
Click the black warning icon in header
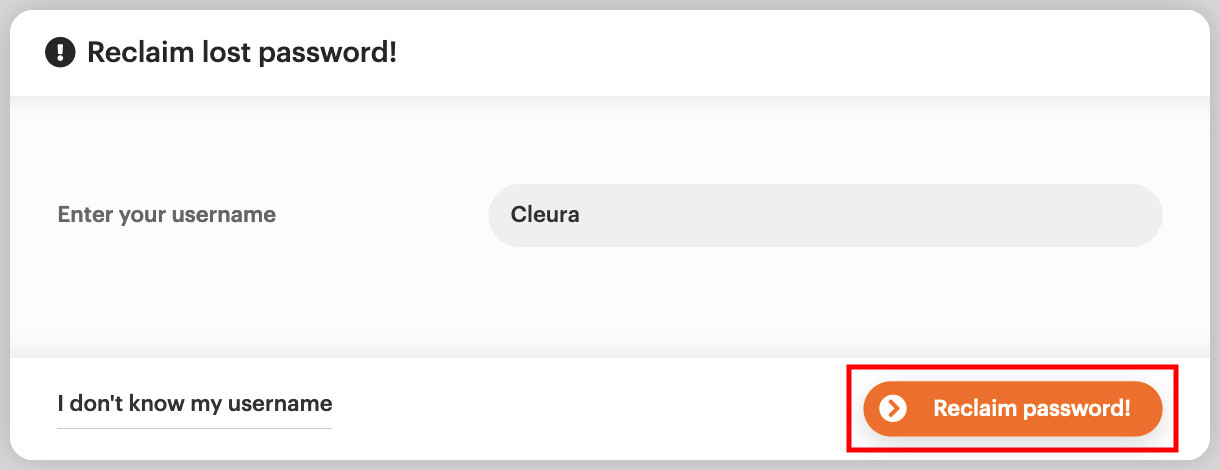(60, 52)
